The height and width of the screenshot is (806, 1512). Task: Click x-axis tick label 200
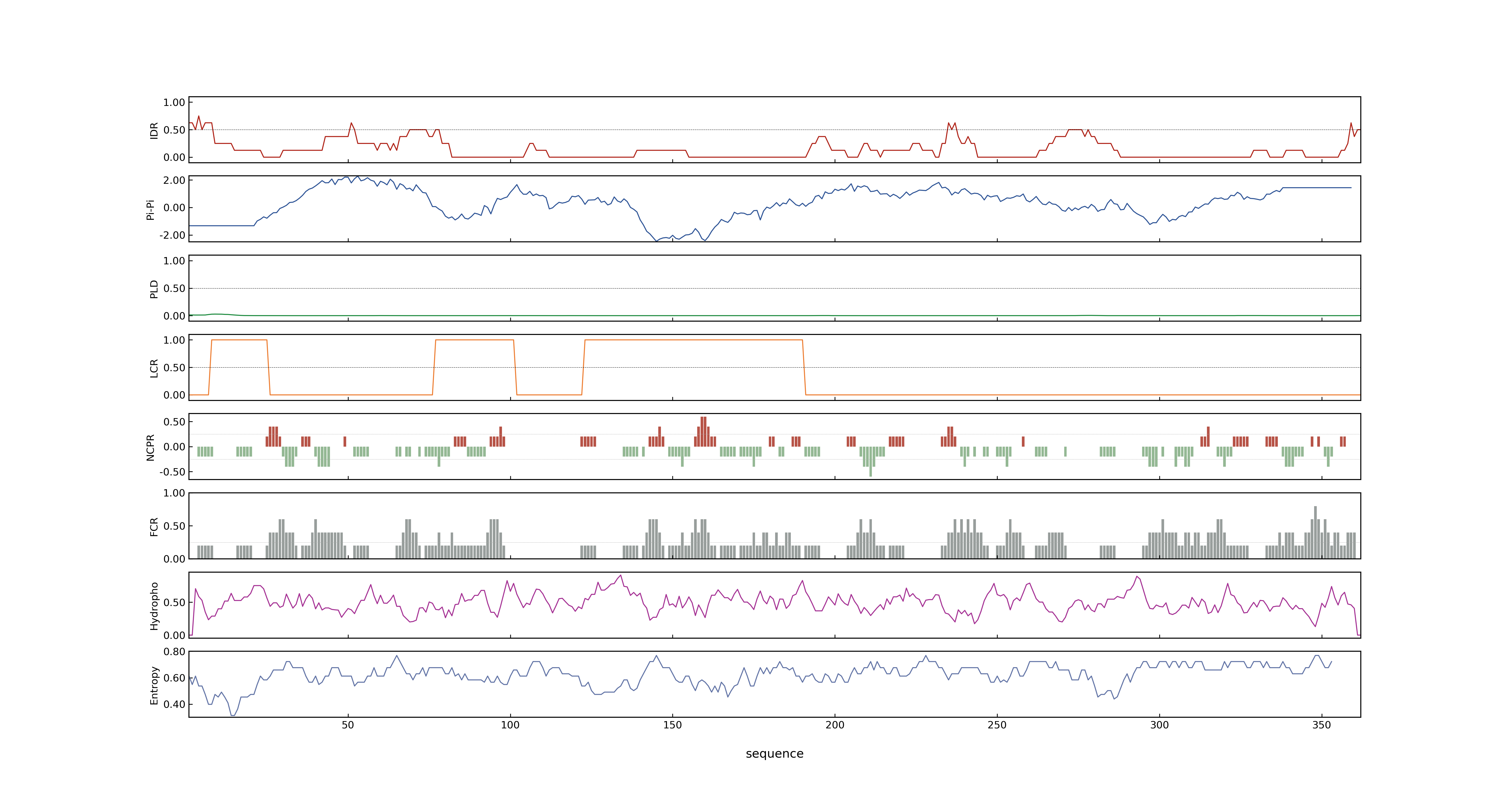click(x=835, y=725)
